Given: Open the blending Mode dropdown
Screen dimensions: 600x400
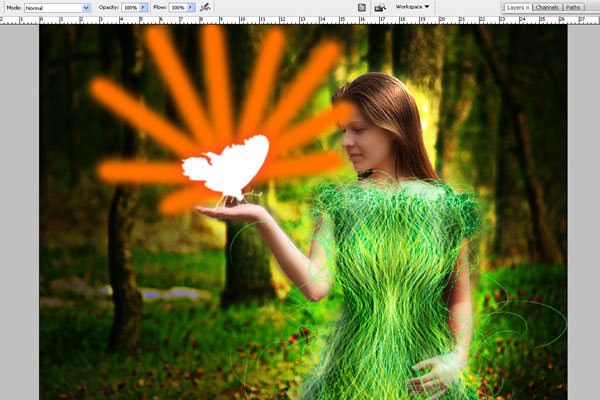Looking at the screenshot, I should 57,7.
